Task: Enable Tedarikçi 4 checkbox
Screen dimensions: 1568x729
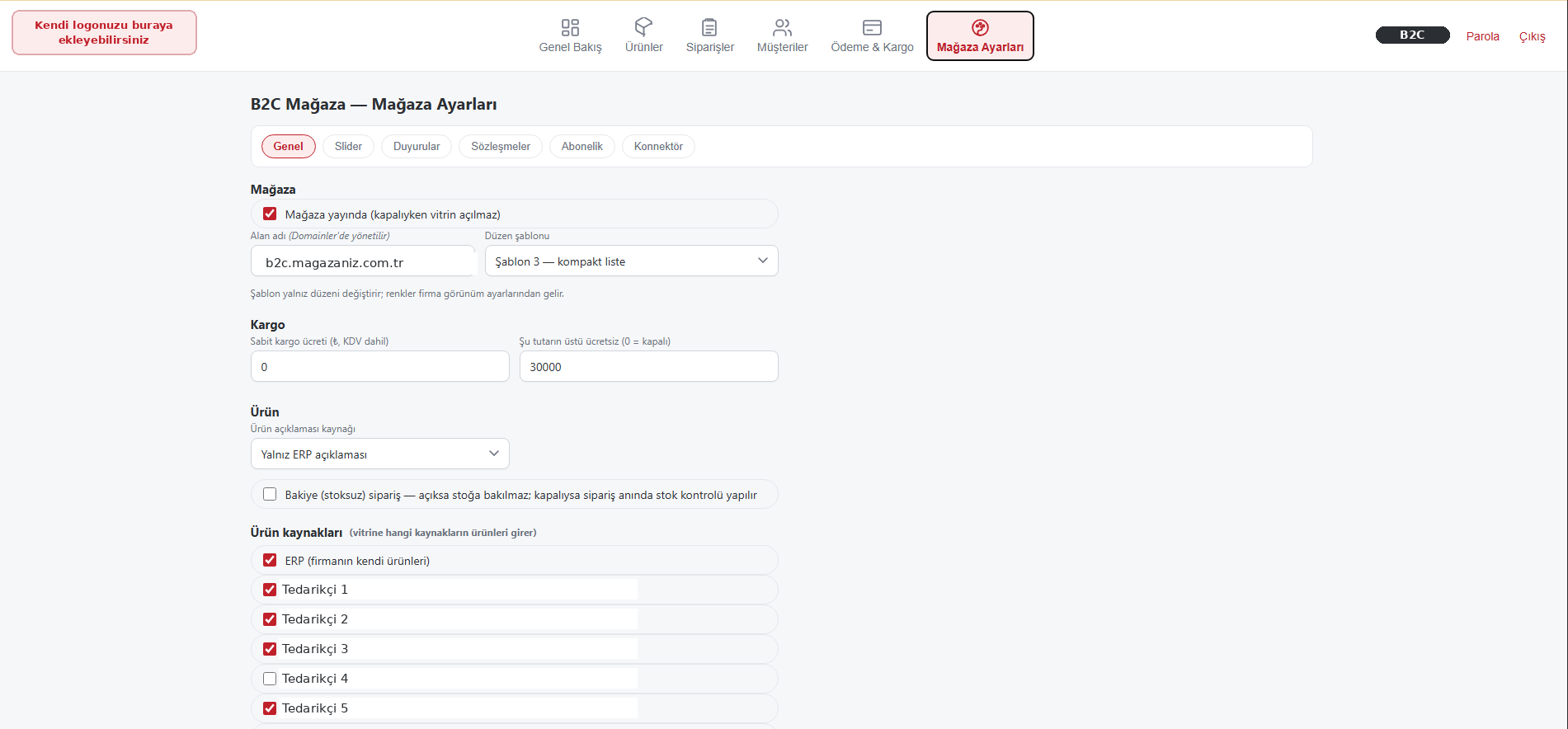Action: click(270, 679)
